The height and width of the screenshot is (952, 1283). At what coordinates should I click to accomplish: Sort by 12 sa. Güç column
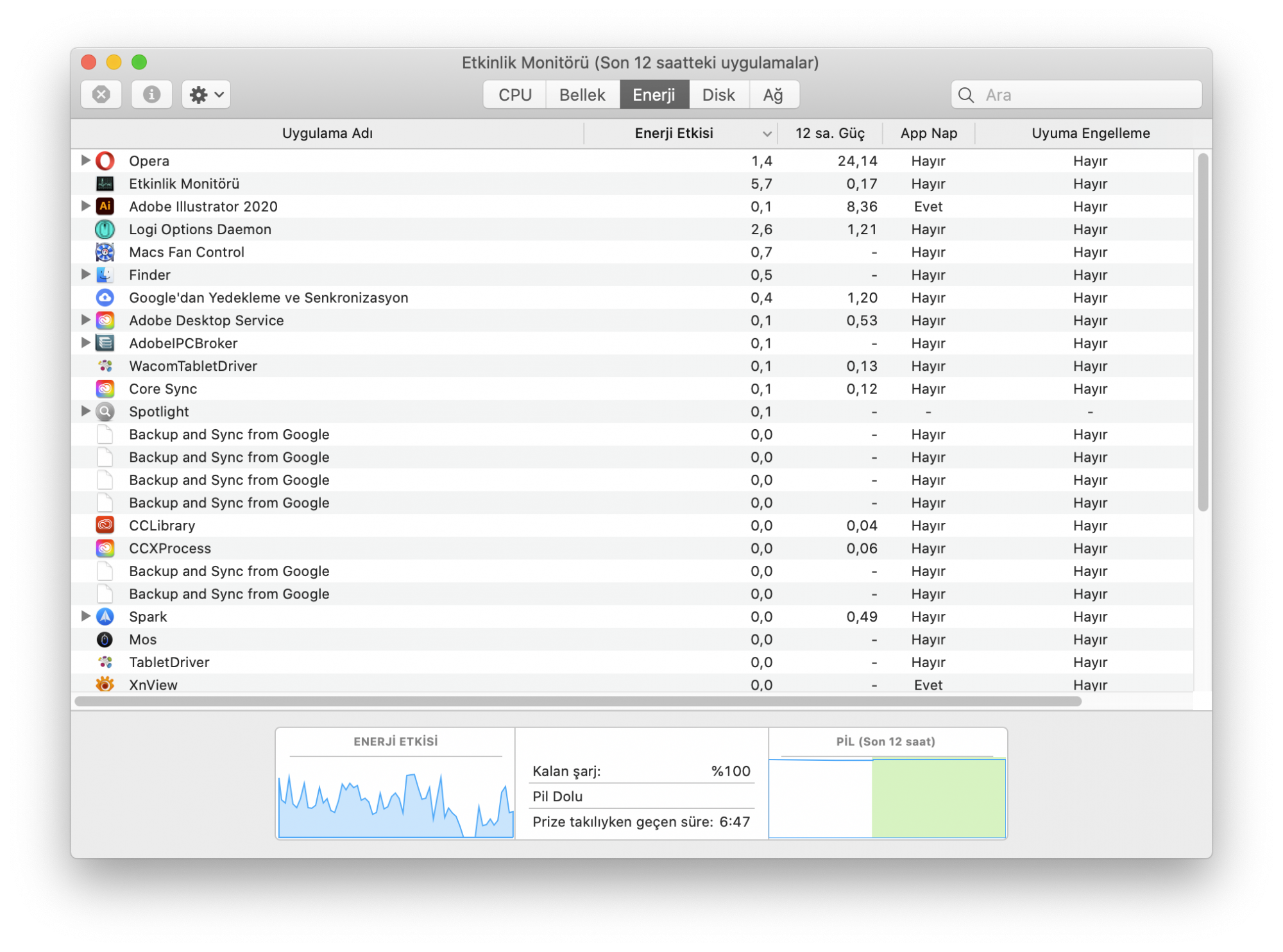[x=830, y=133]
